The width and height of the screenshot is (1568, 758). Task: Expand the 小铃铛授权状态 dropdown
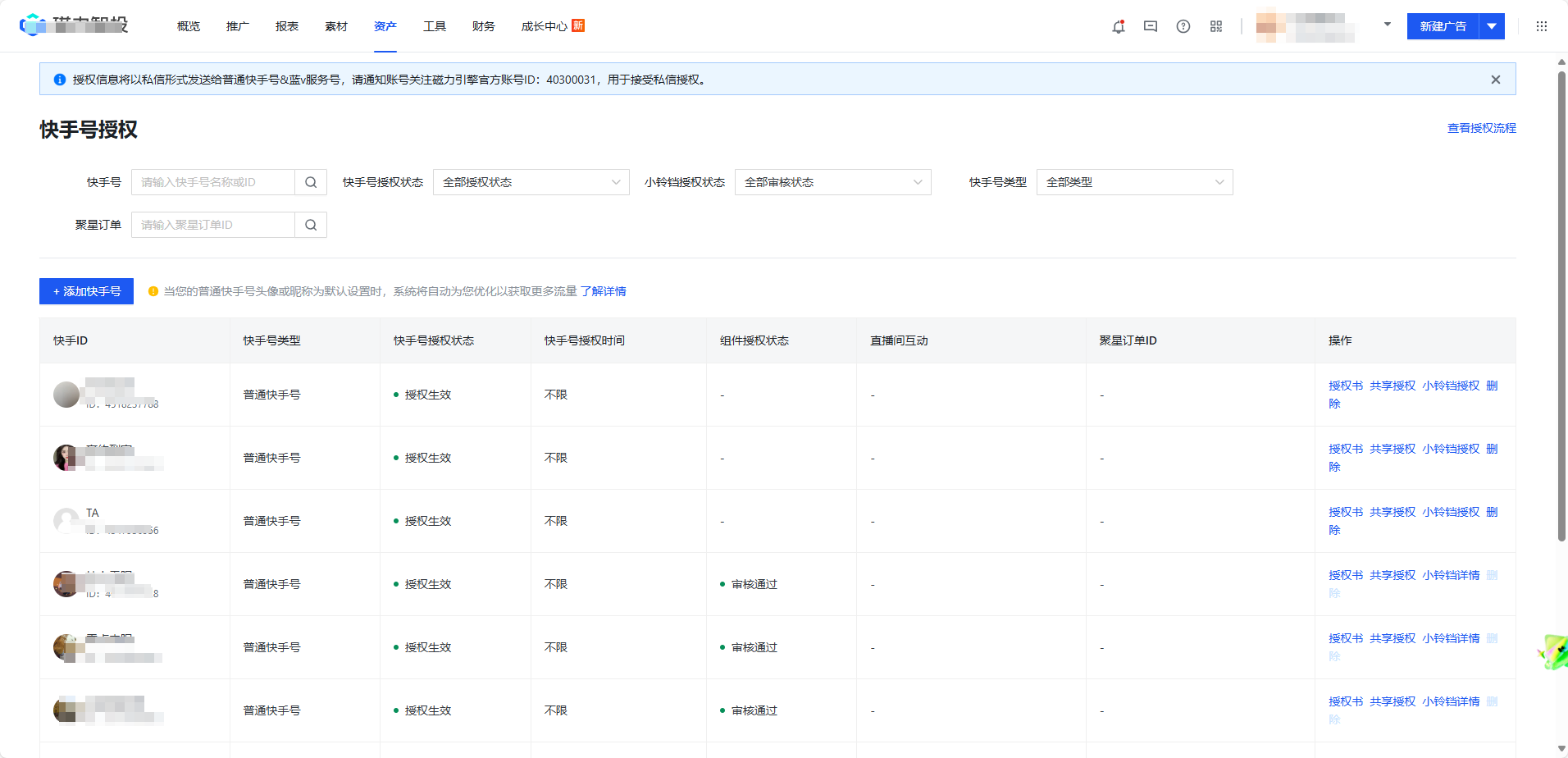[x=832, y=182]
